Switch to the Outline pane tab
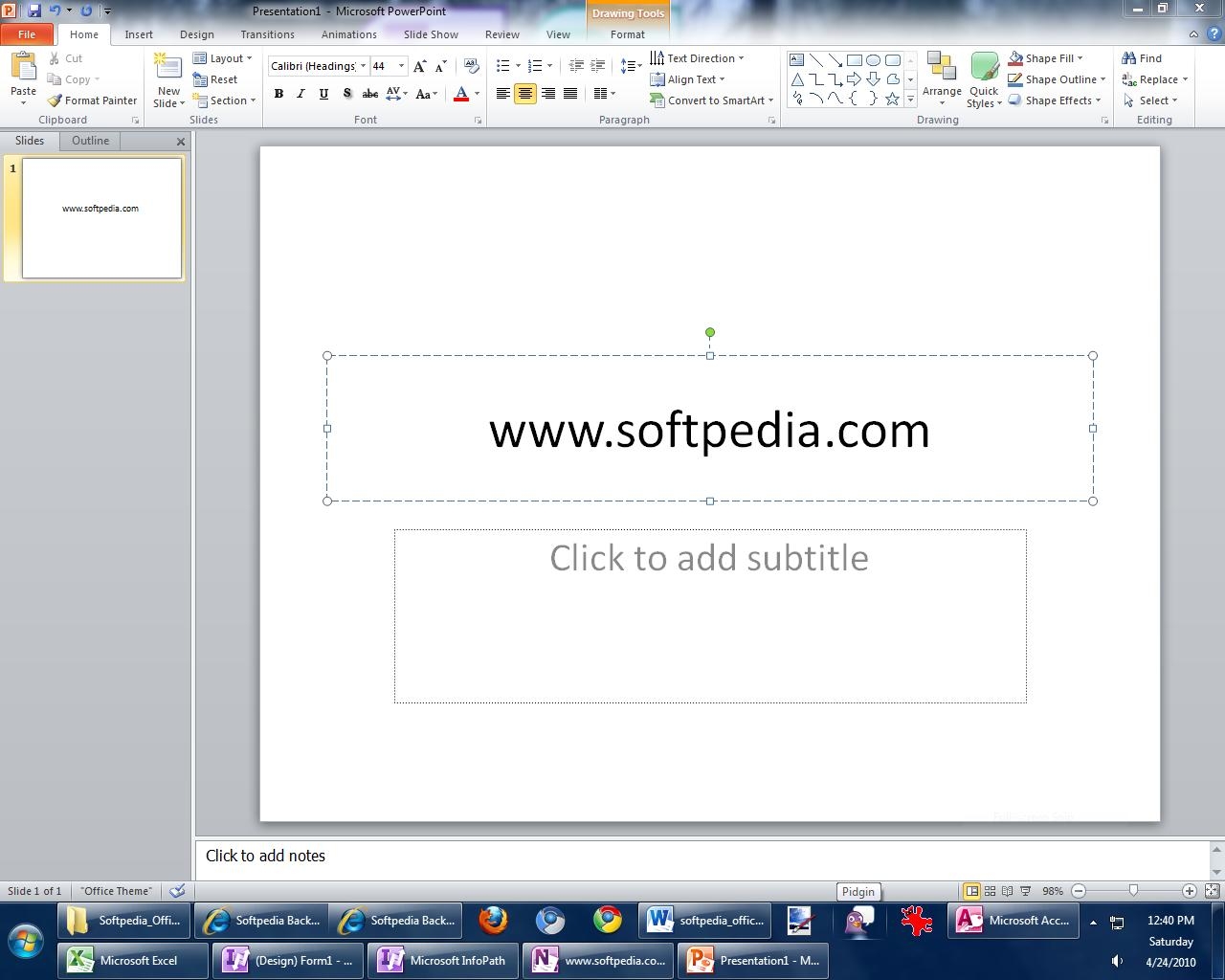The height and width of the screenshot is (980, 1225). pos(90,141)
